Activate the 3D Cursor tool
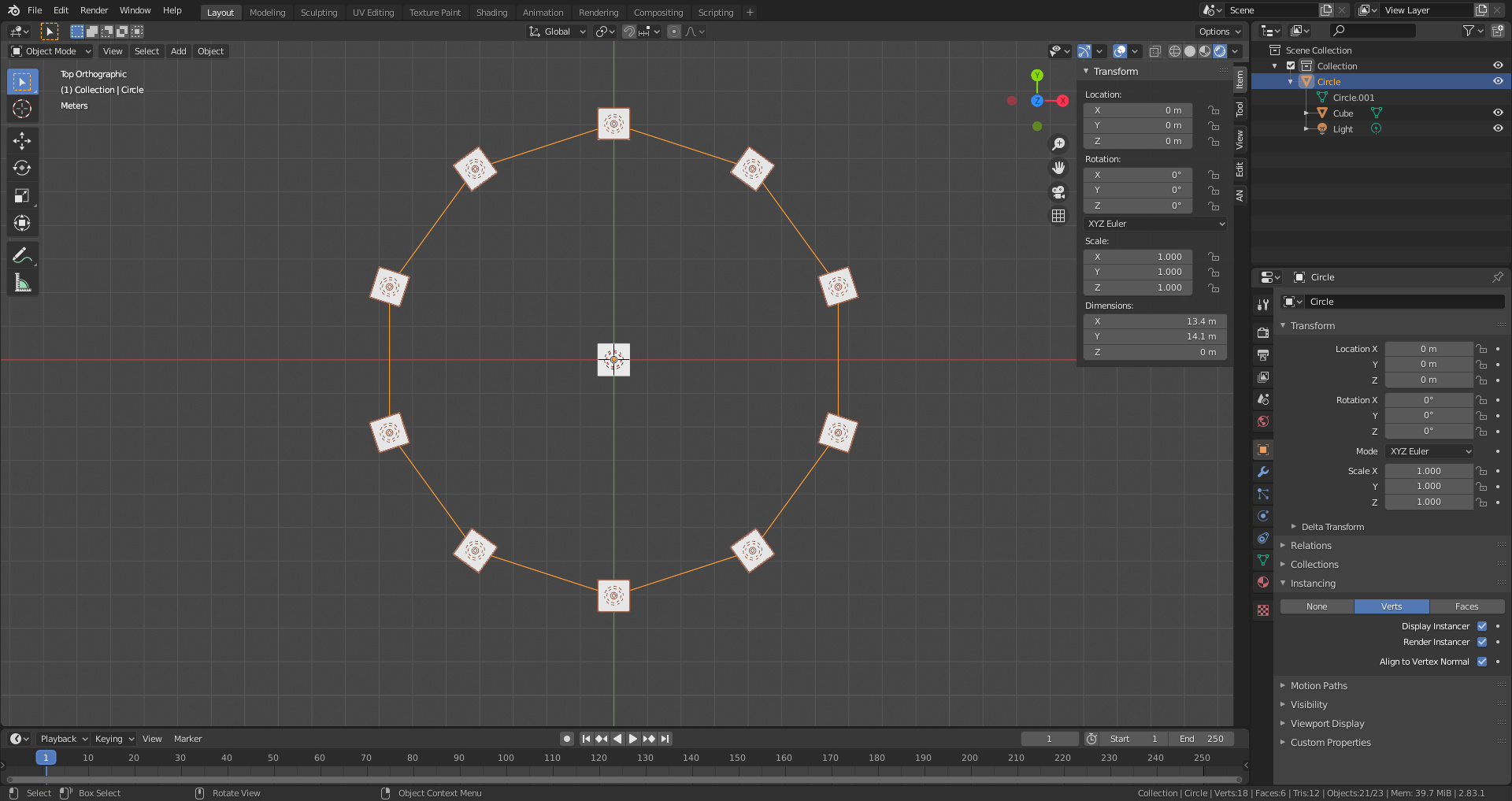 tap(23, 109)
